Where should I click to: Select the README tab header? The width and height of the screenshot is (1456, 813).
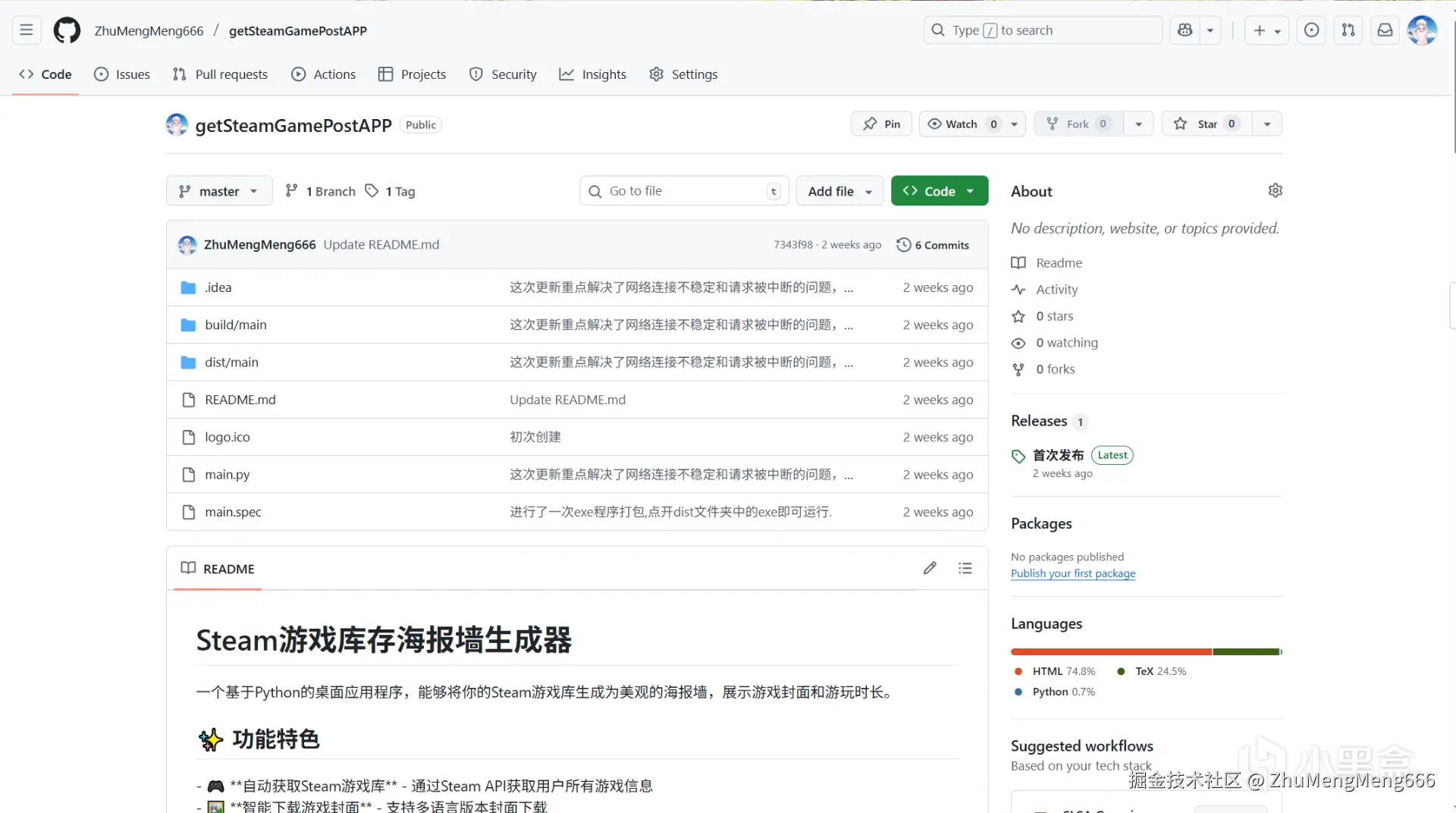point(218,569)
